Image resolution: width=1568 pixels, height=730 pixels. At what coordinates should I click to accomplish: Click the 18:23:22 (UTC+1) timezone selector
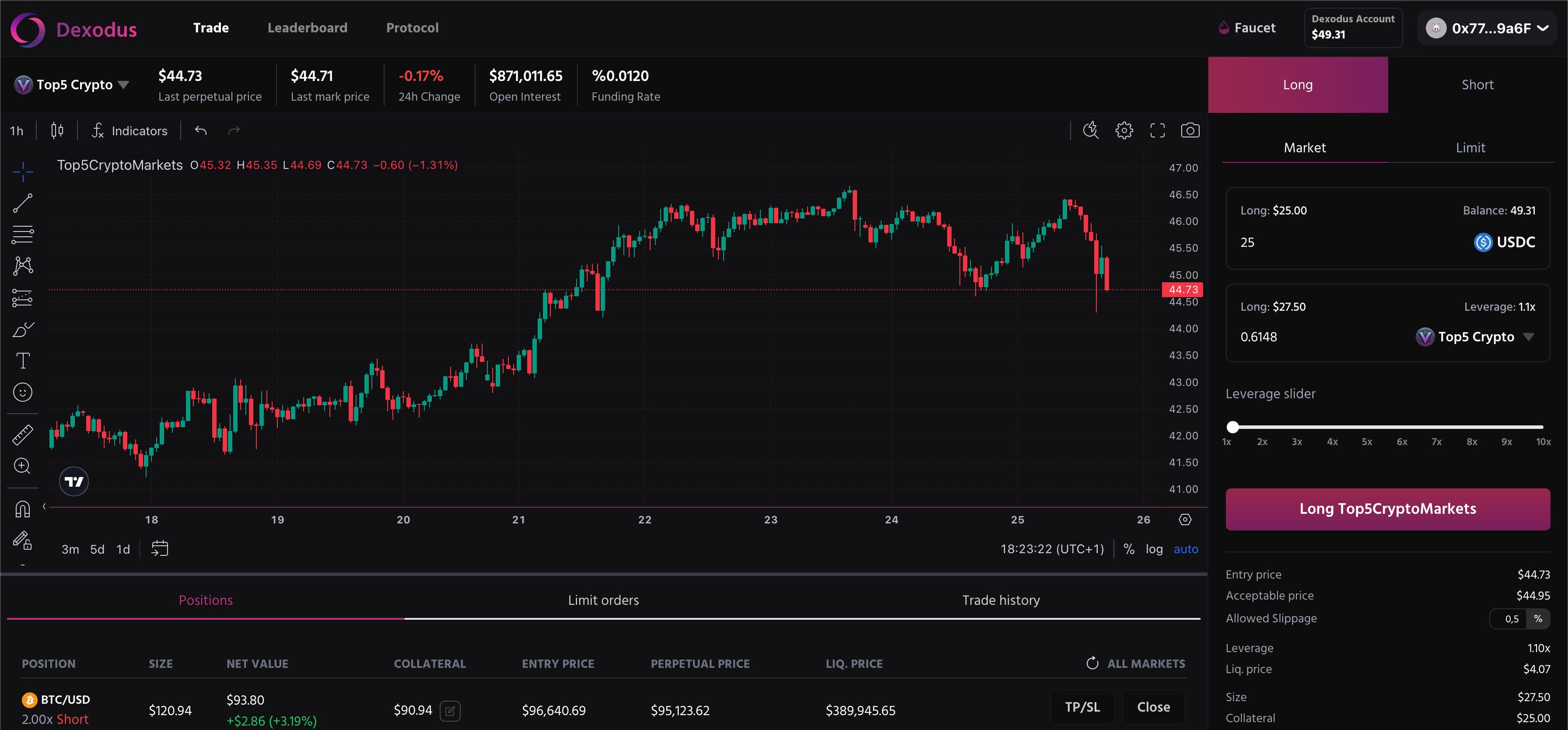1052,549
